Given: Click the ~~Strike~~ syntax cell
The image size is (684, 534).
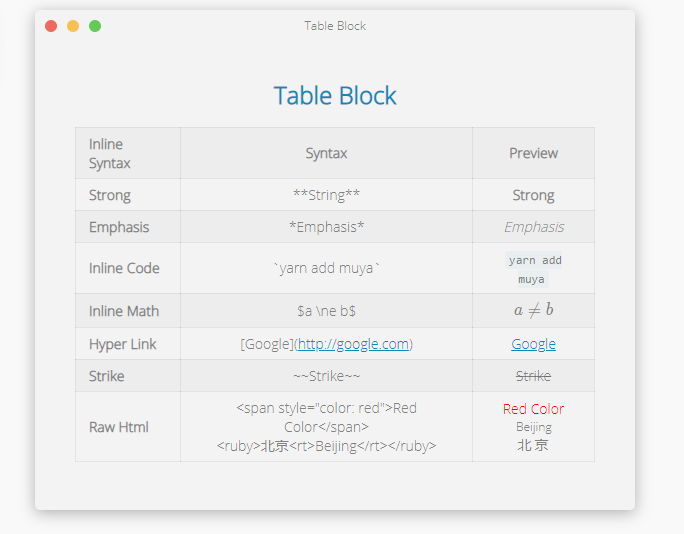Looking at the screenshot, I should tap(326, 376).
